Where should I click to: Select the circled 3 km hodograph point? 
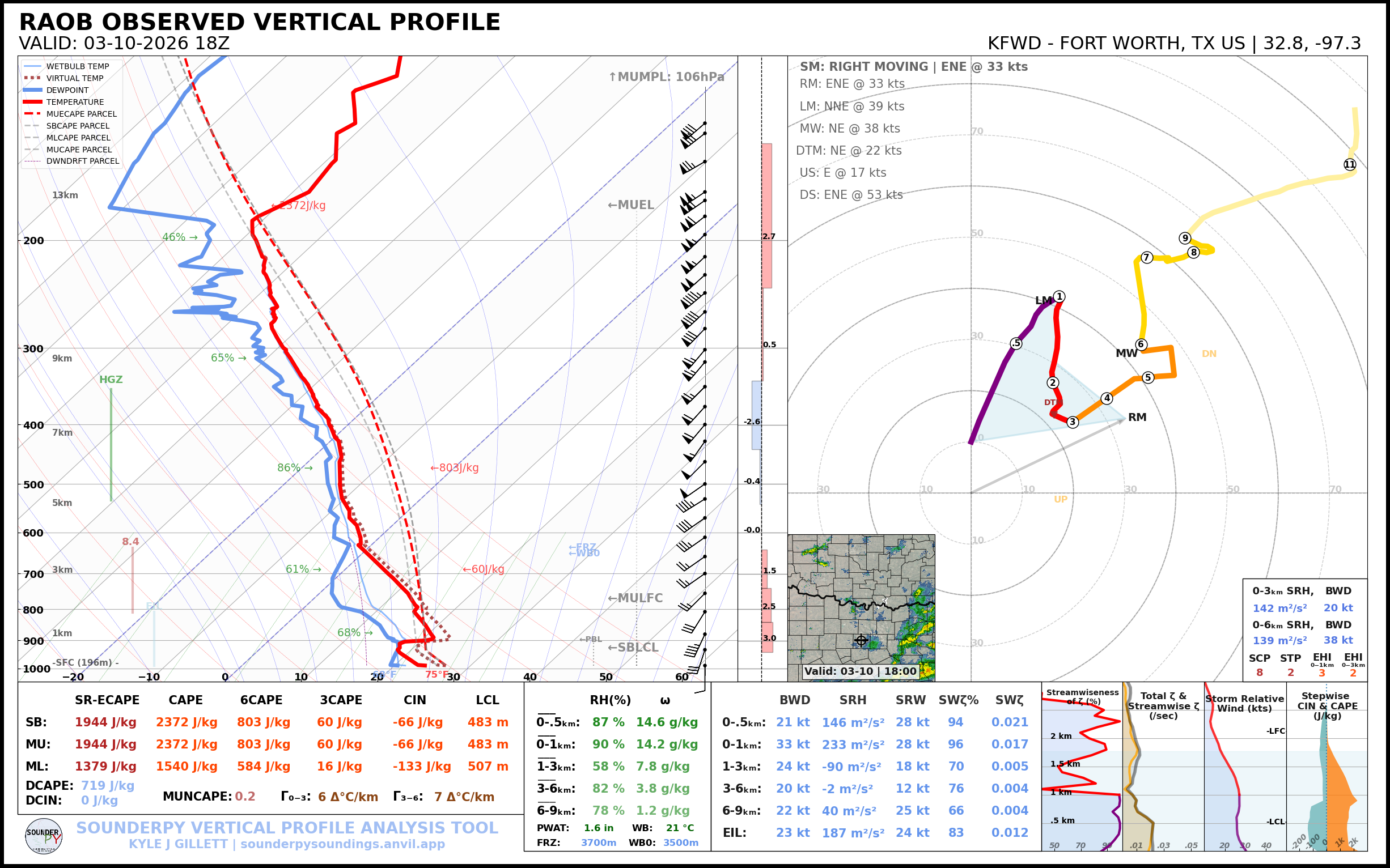pyautogui.click(x=1073, y=422)
